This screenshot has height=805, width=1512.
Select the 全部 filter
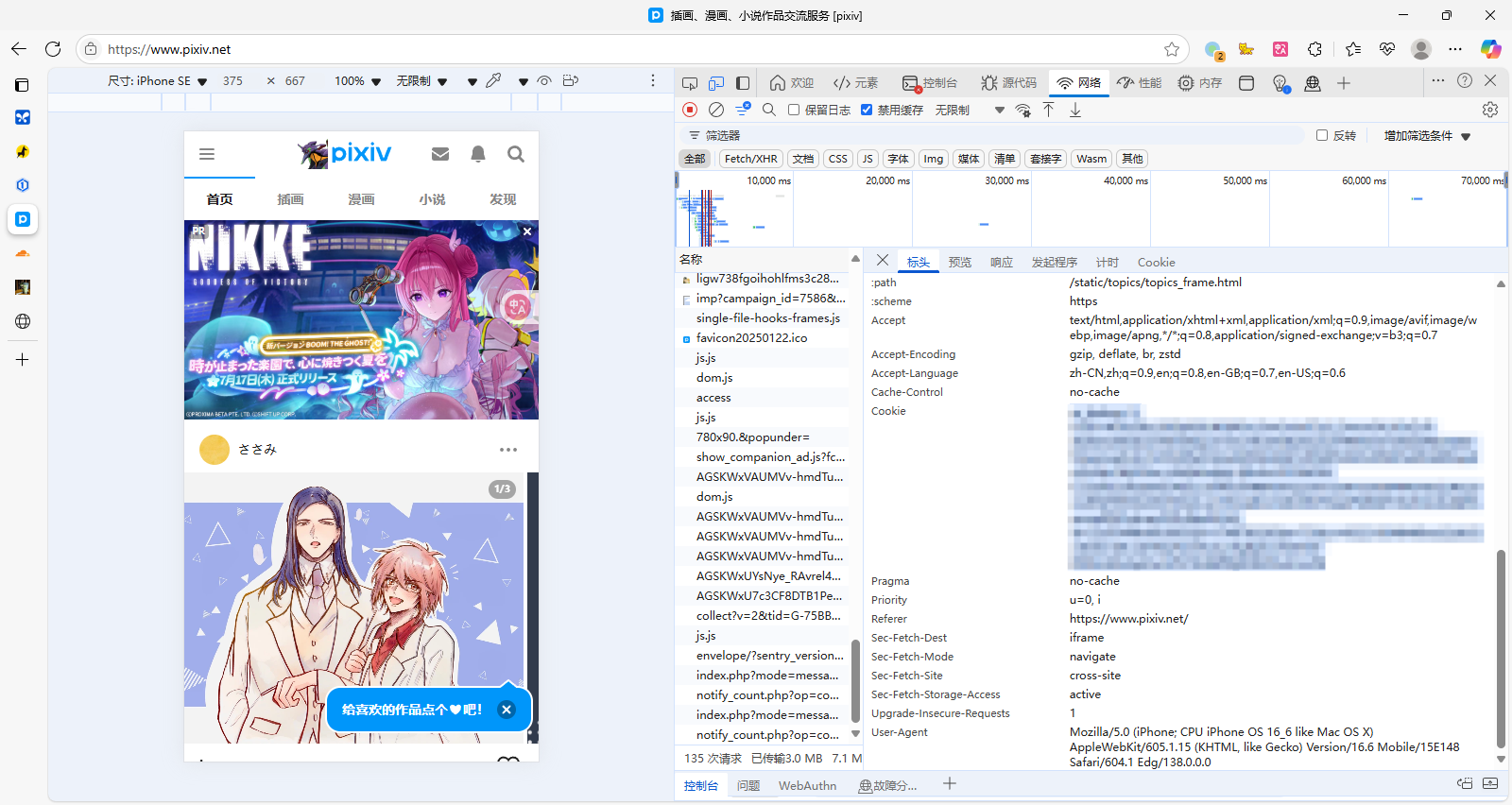coord(695,159)
